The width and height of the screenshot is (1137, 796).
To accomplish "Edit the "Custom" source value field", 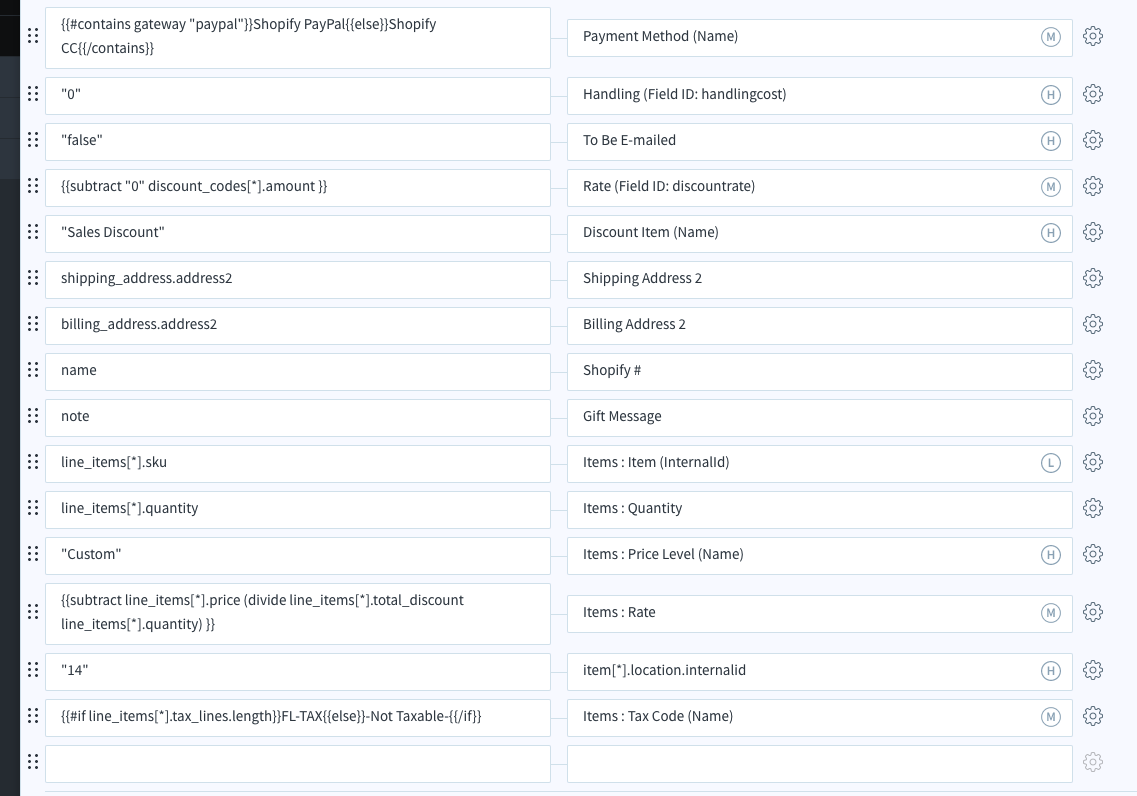I will pos(297,555).
